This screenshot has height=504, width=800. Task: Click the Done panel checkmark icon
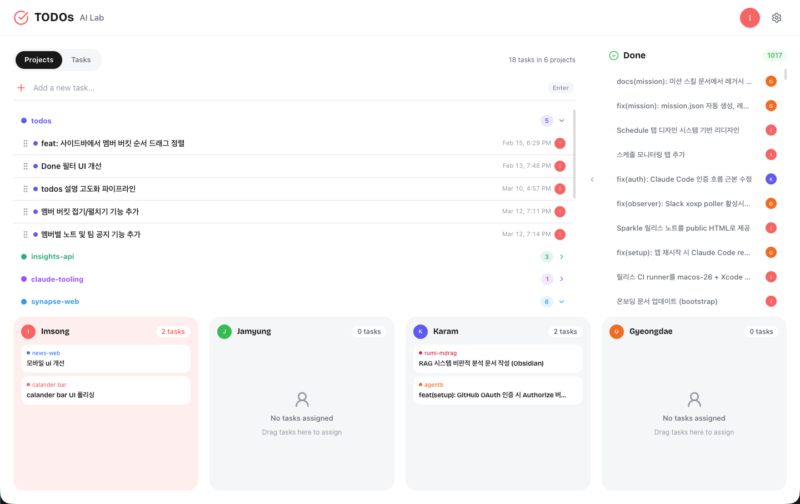tap(613, 55)
